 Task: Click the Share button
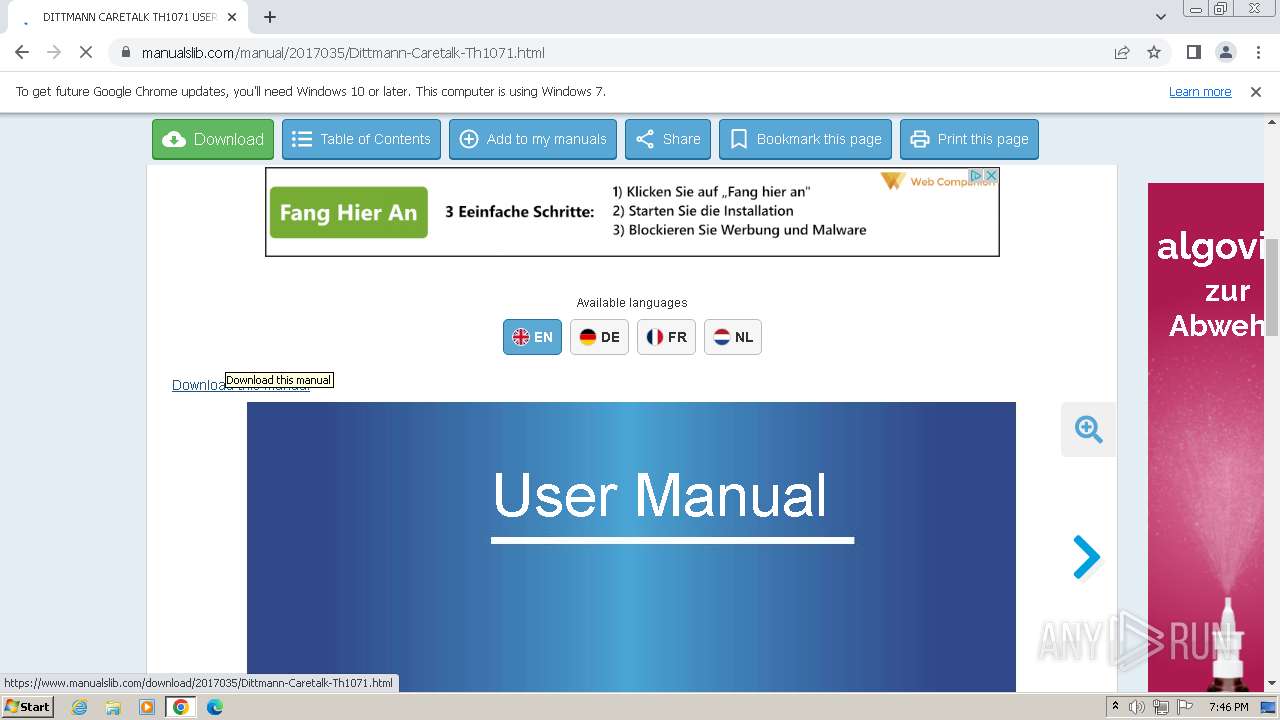tap(668, 139)
